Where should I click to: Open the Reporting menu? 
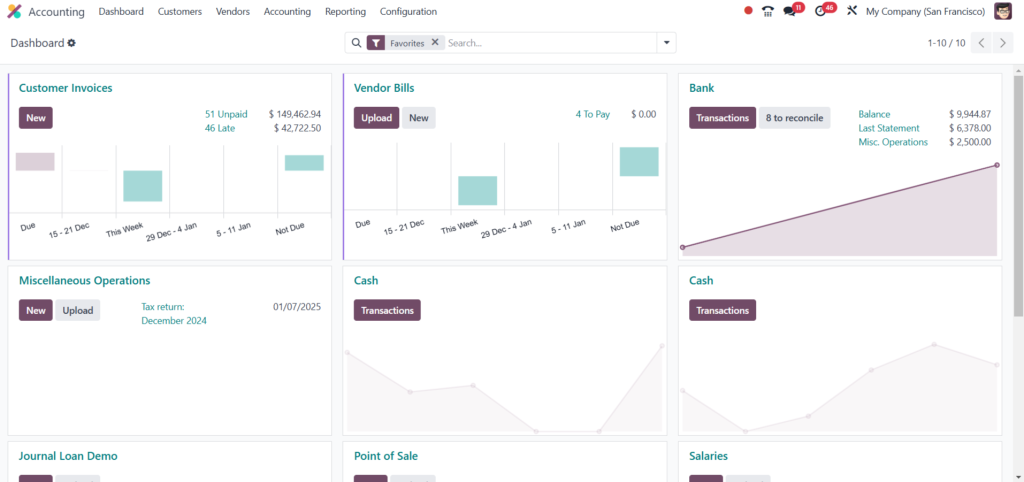(x=345, y=12)
